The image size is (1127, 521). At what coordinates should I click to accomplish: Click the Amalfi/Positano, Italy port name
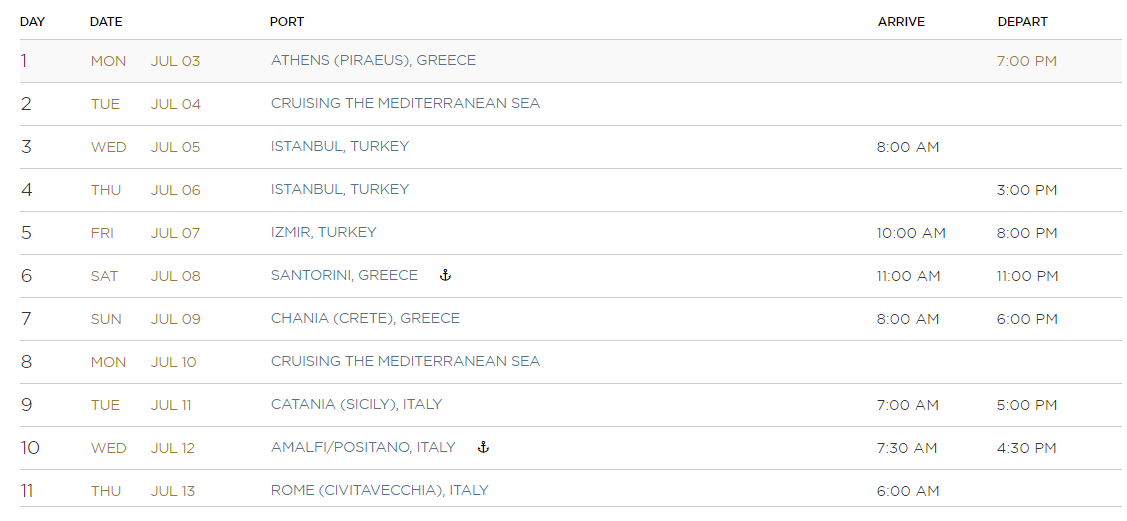click(363, 447)
